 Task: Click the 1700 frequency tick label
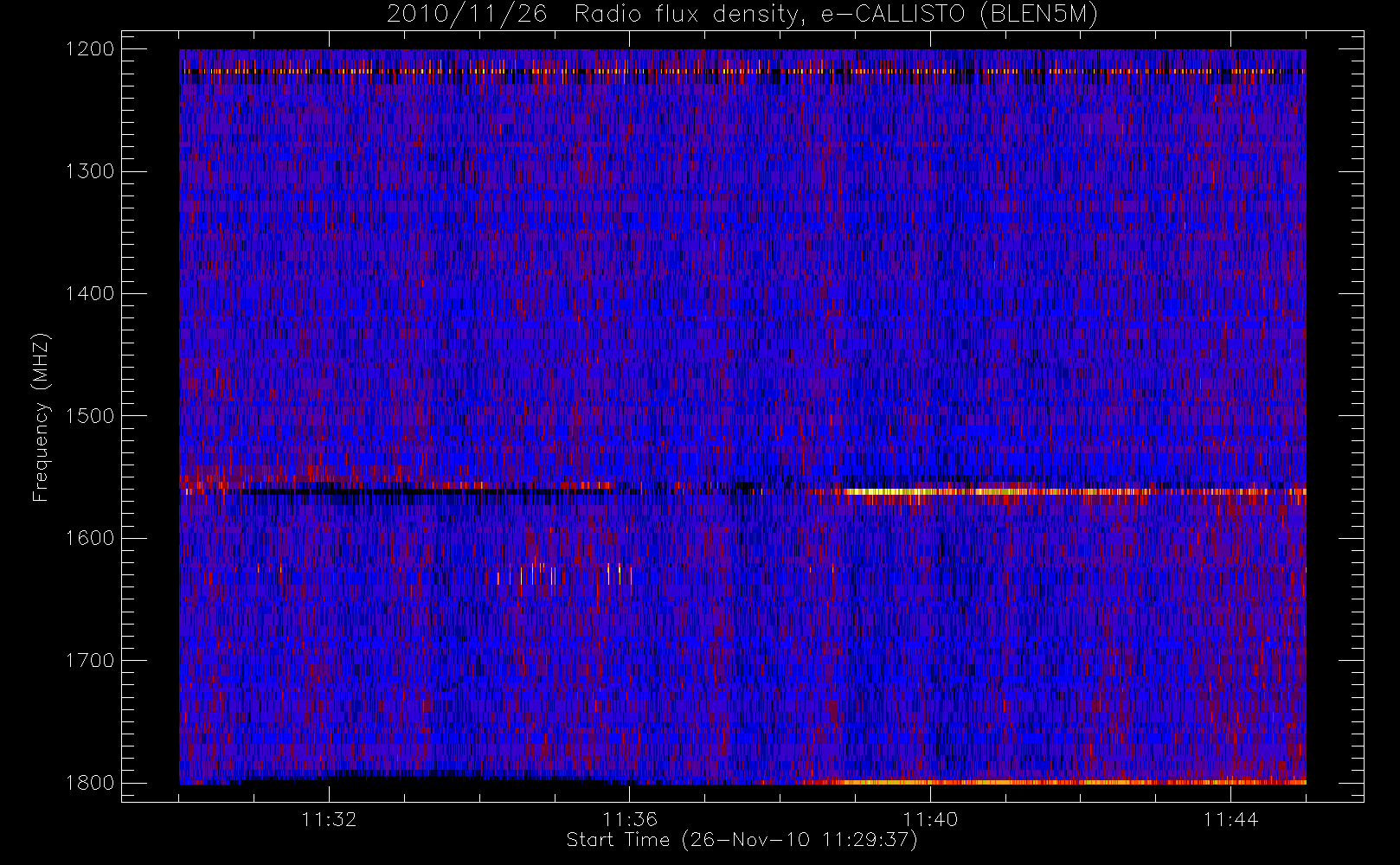pyautogui.click(x=90, y=661)
